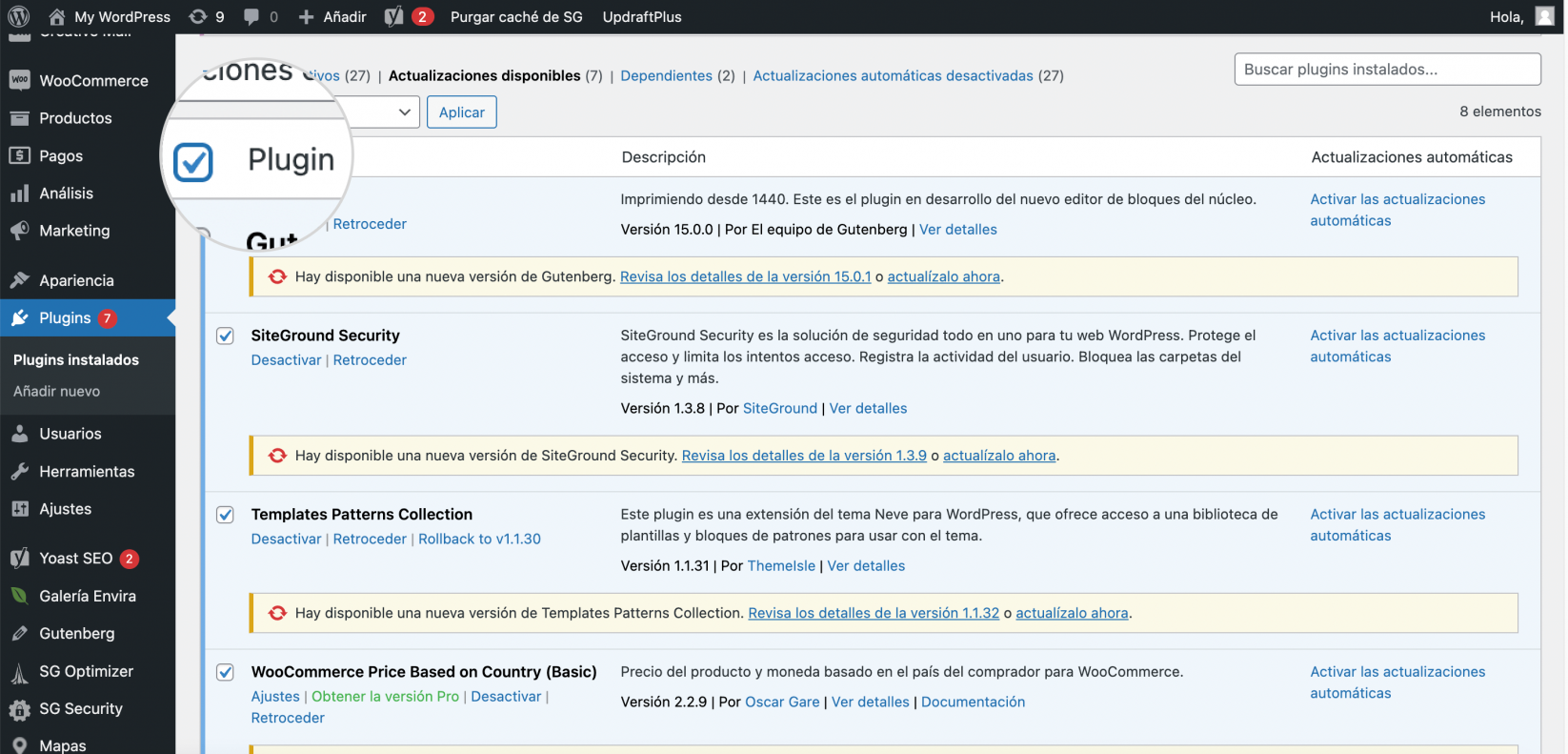The image size is (1568, 754).
Task: Click Purgar caché de SG
Action: (516, 16)
